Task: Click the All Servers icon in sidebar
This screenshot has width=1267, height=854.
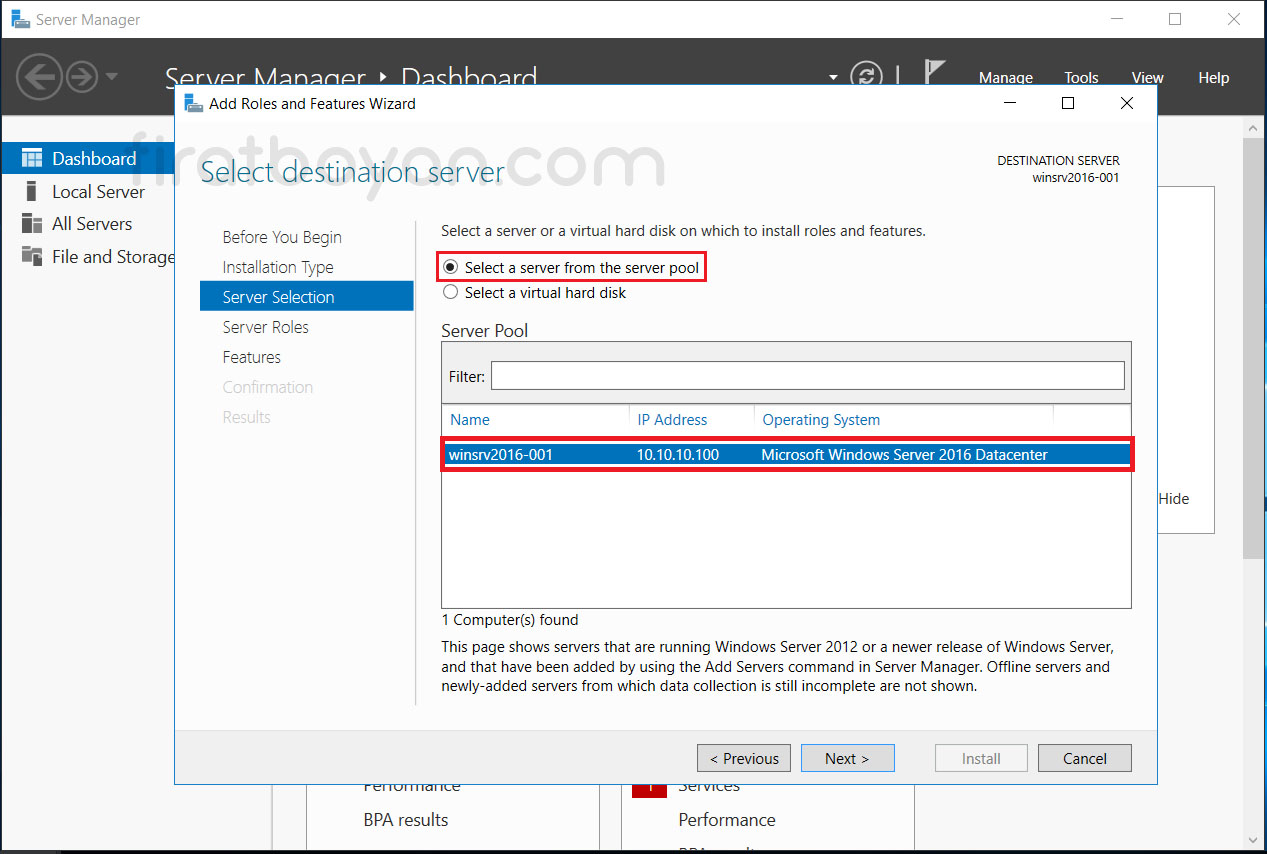Action: pyautogui.click(x=32, y=224)
